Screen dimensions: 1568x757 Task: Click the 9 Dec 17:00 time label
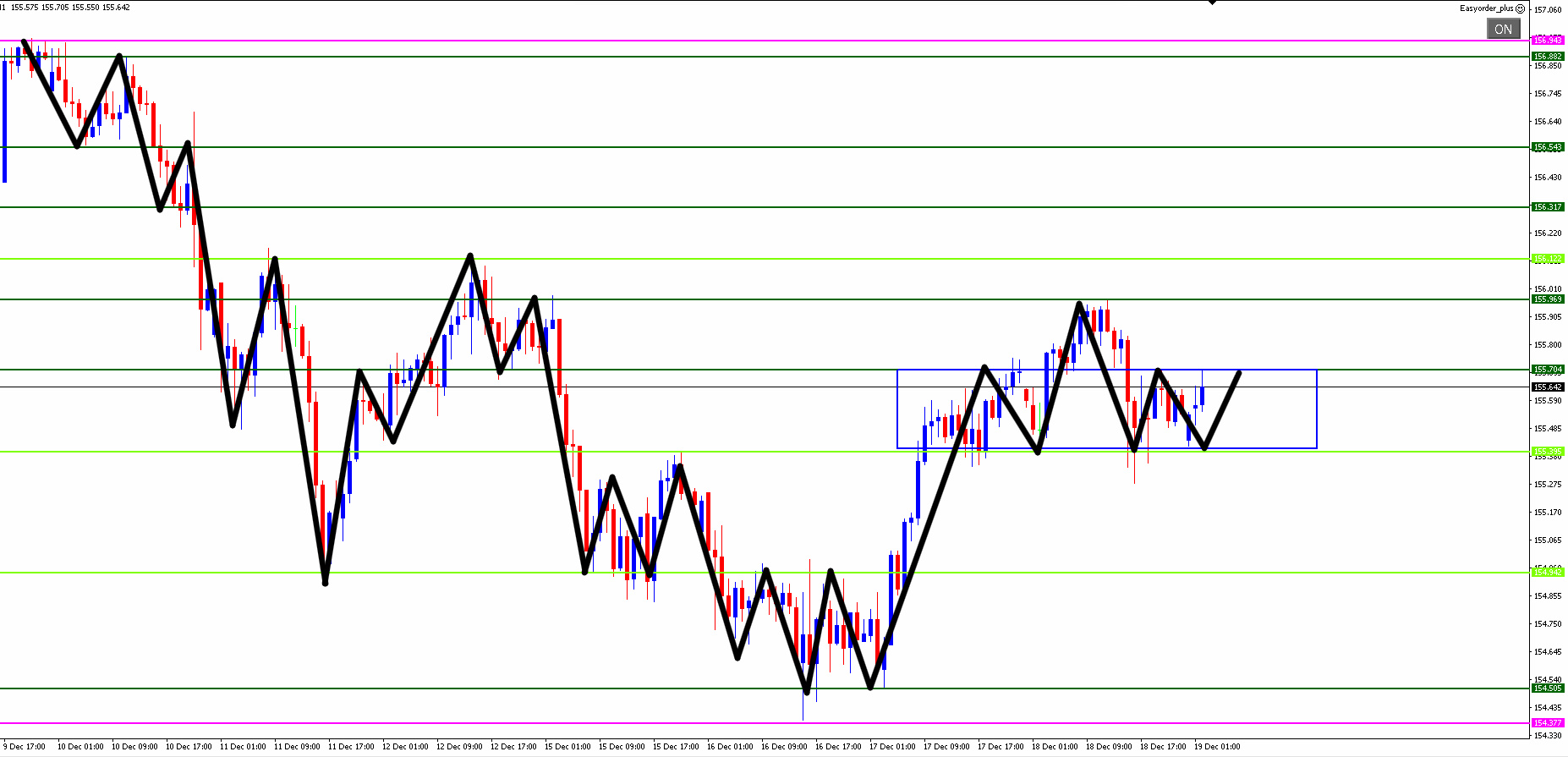(x=25, y=747)
